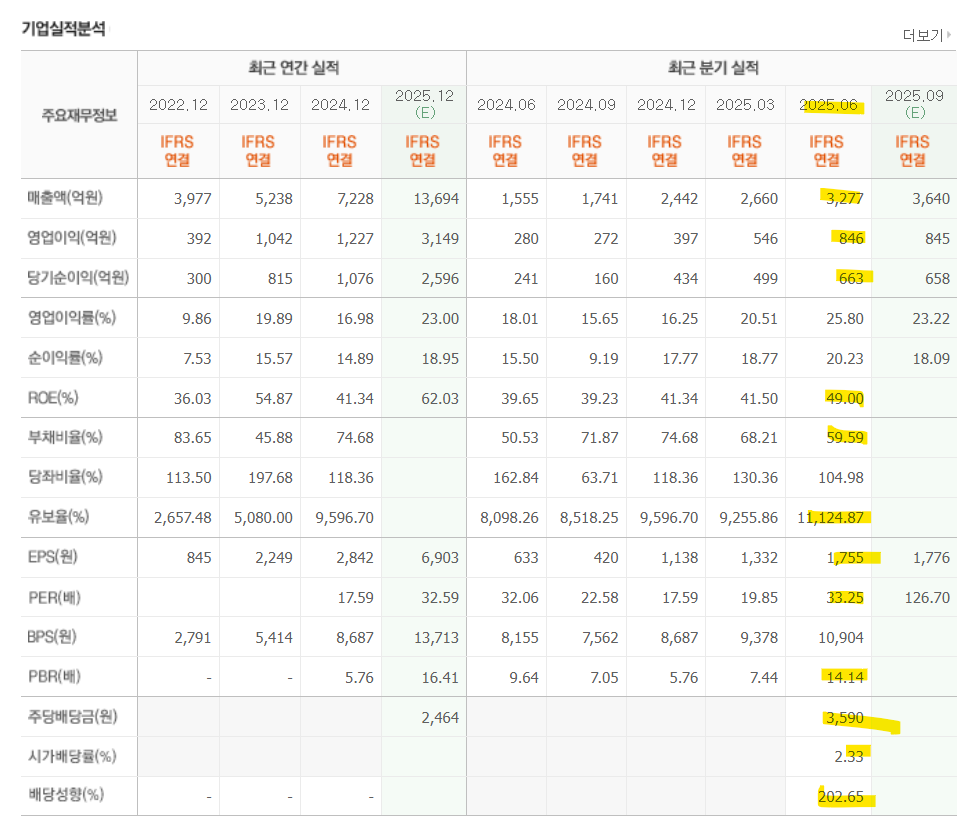Click the highlighted EPS value 1,755
This screenshot has height=816, width=964.
tap(845, 558)
